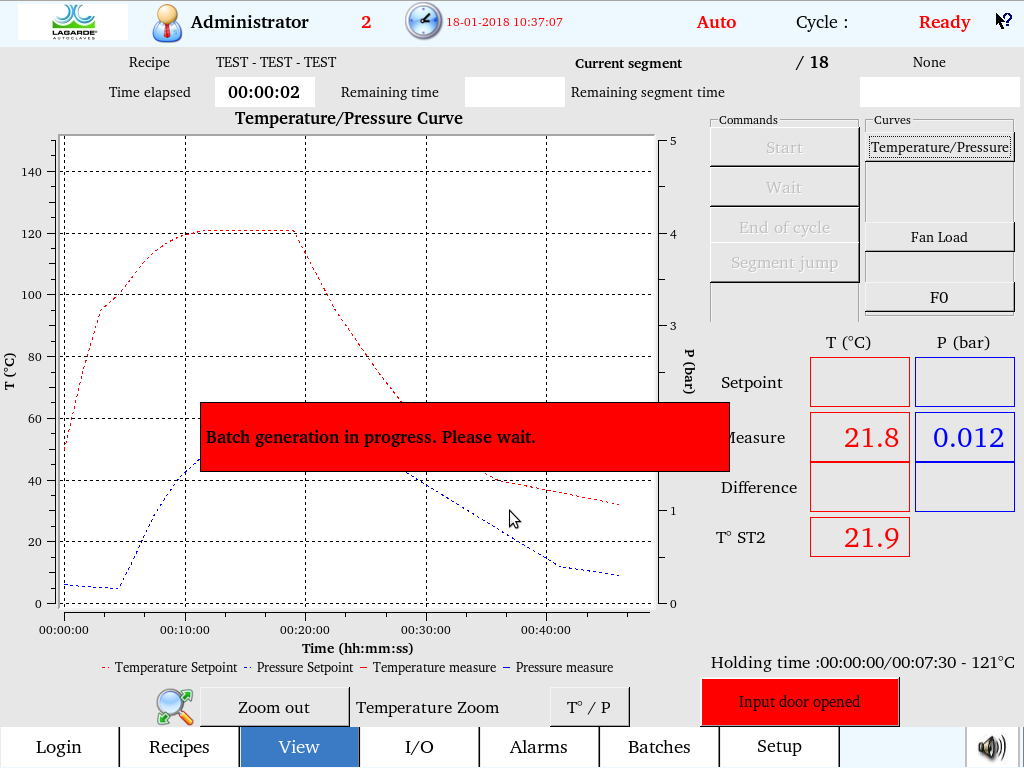The width and height of the screenshot is (1024, 768).
Task: Click the help cursor question-mark icon
Action: 1003,21
